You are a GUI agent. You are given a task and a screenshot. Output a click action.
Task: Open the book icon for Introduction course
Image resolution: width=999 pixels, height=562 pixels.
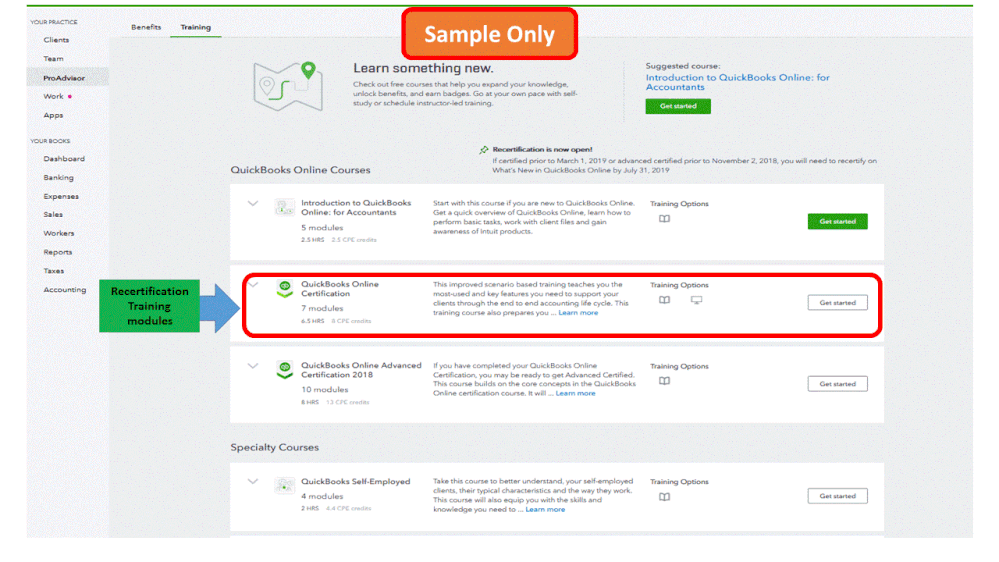pyautogui.click(x=664, y=219)
